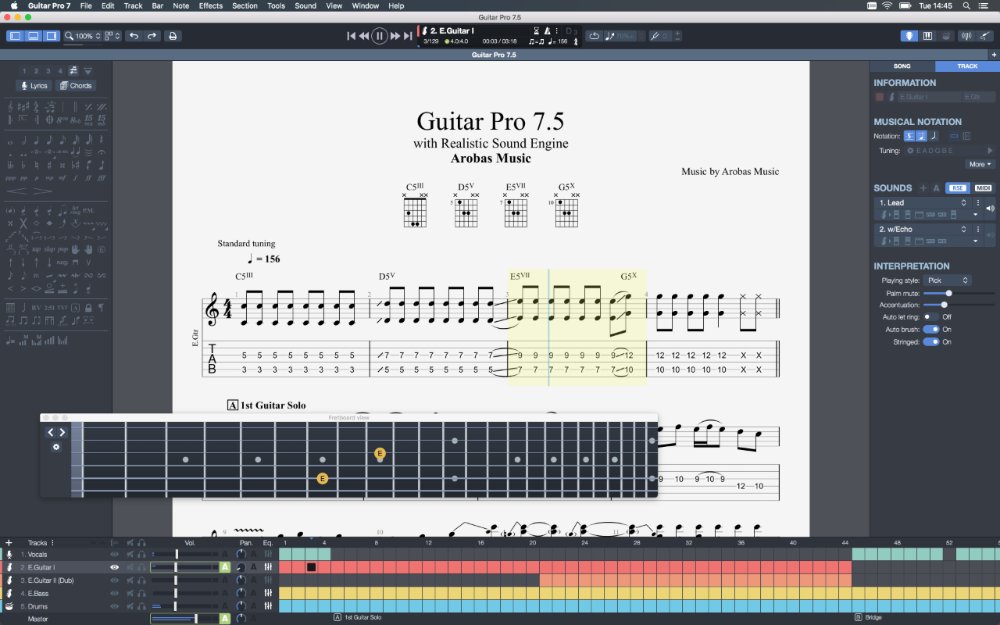Expand the More notation options
Screen dimensions: 1000x625
pyautogui.click(x=979, y=164)
